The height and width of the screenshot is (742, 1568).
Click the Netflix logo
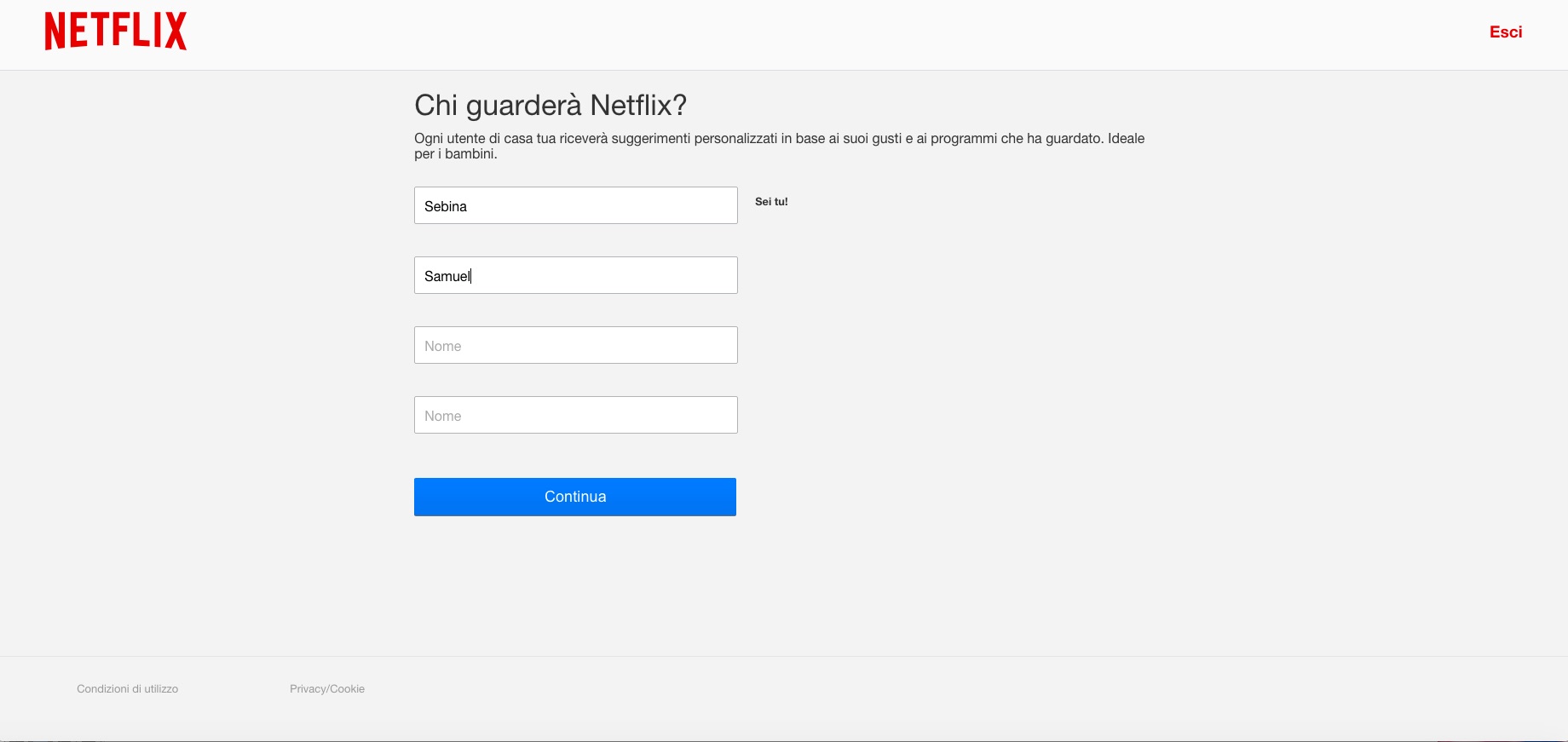116,32
